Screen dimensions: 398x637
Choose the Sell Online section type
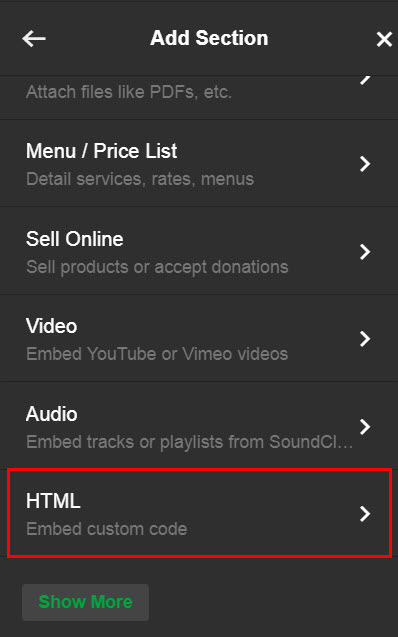pos(199,251)
